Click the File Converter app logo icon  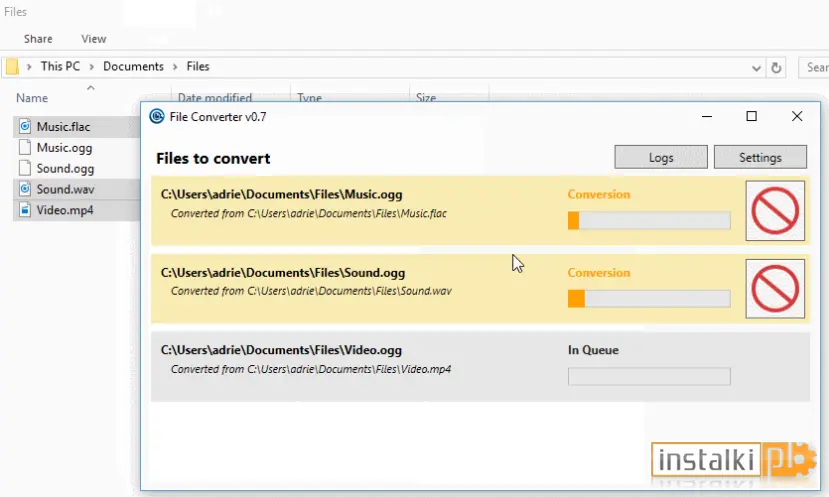156,116
